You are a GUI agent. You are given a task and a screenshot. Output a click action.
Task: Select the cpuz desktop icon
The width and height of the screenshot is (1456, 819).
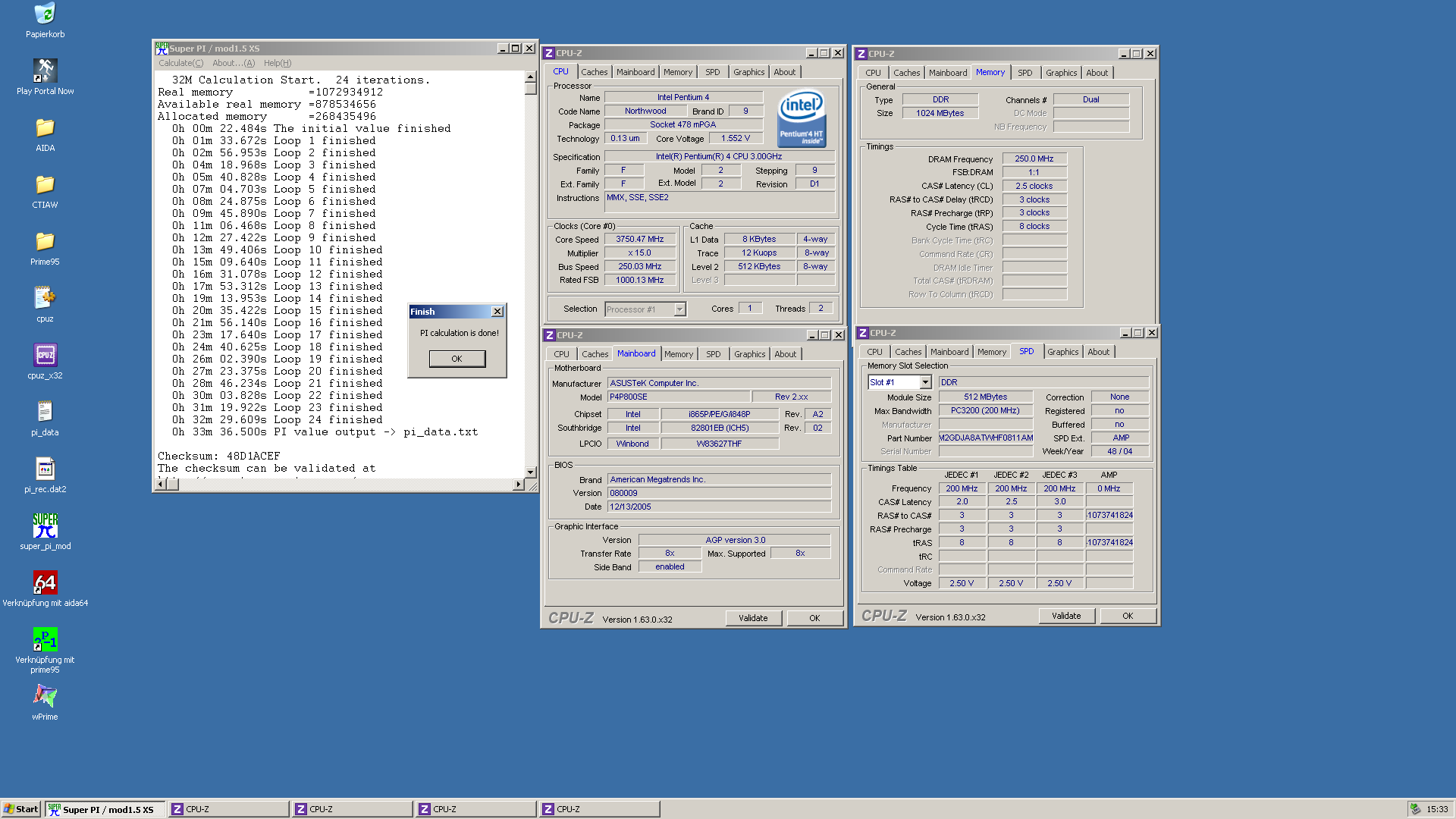point(45,297)
